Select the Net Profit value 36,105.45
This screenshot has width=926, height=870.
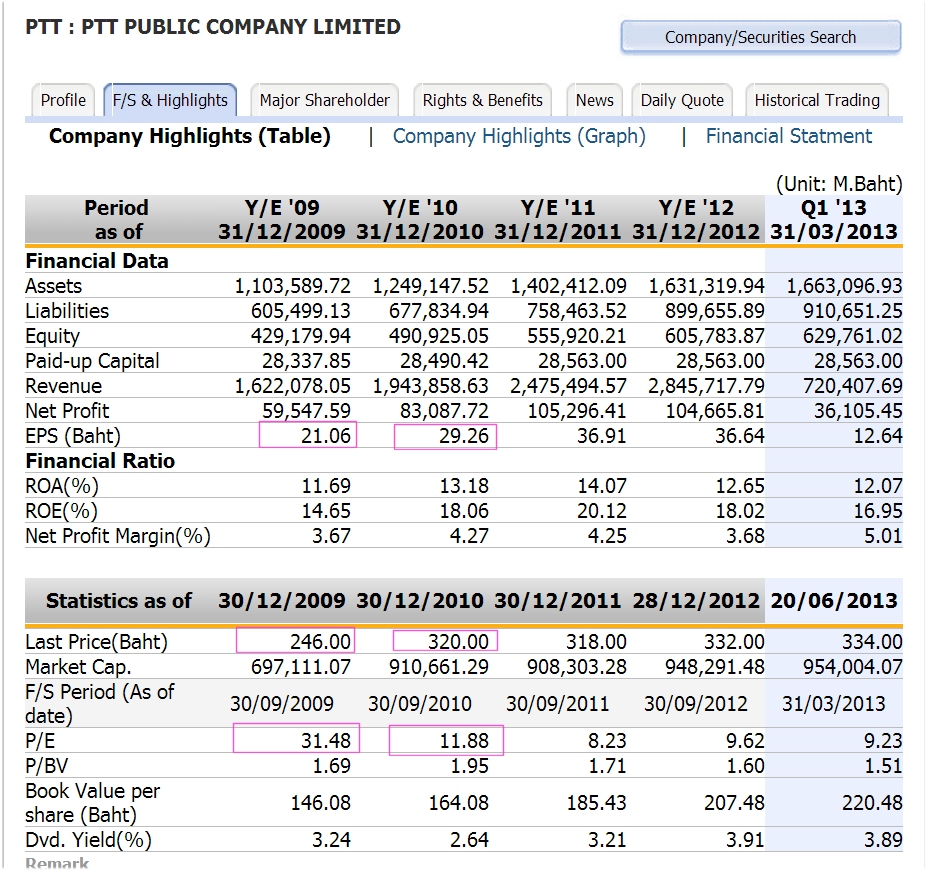[858, 411]
